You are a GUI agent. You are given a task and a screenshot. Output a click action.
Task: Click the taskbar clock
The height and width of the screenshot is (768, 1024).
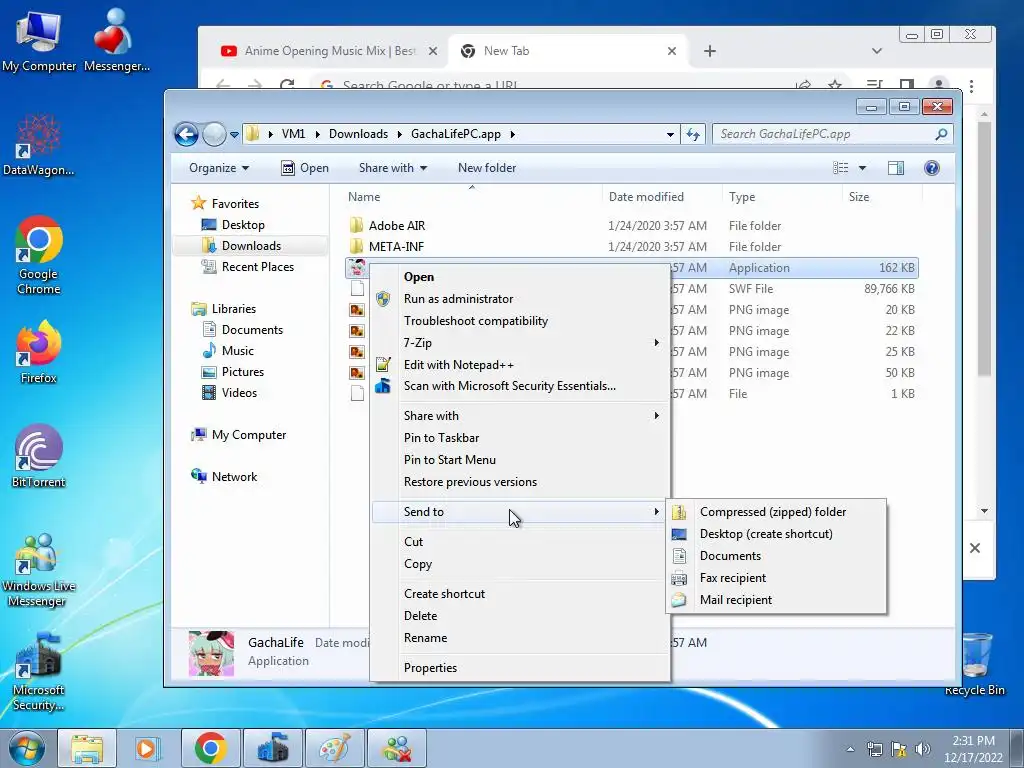[972, 749]
